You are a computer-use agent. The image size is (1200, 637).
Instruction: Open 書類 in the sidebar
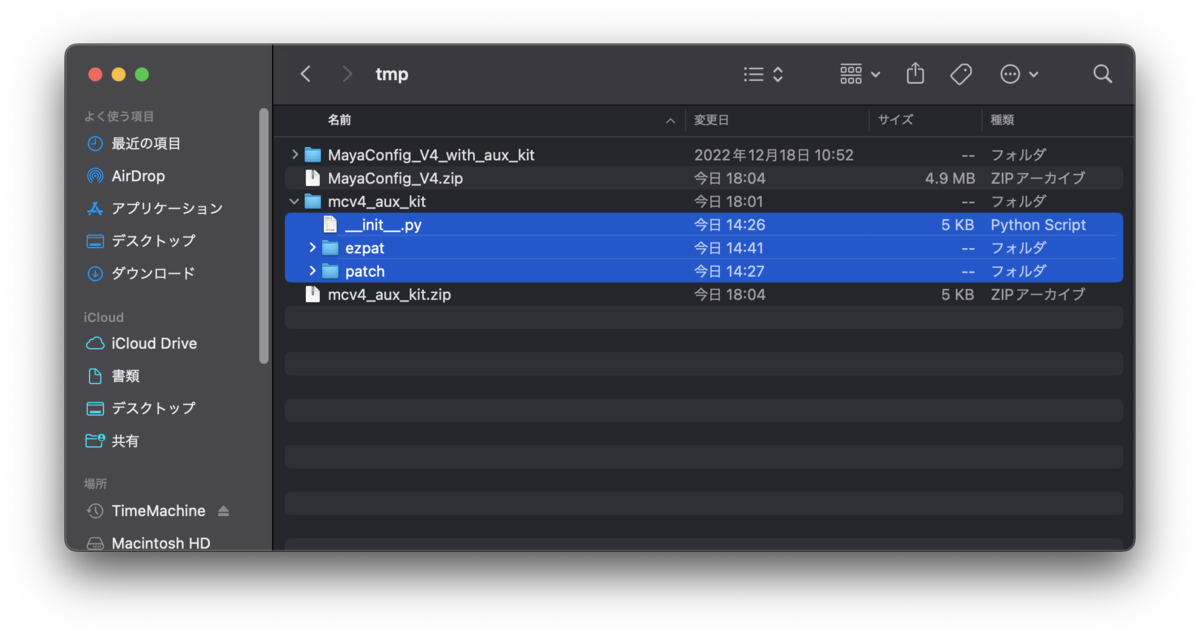pos(125,376)
